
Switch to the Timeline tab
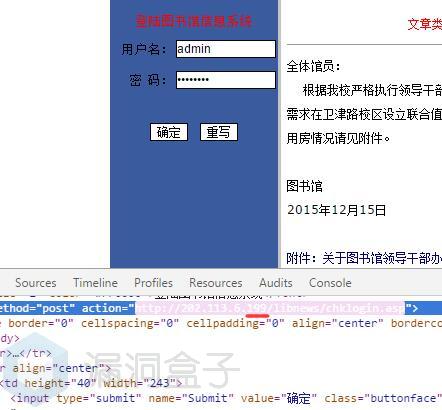pos(95,283)
